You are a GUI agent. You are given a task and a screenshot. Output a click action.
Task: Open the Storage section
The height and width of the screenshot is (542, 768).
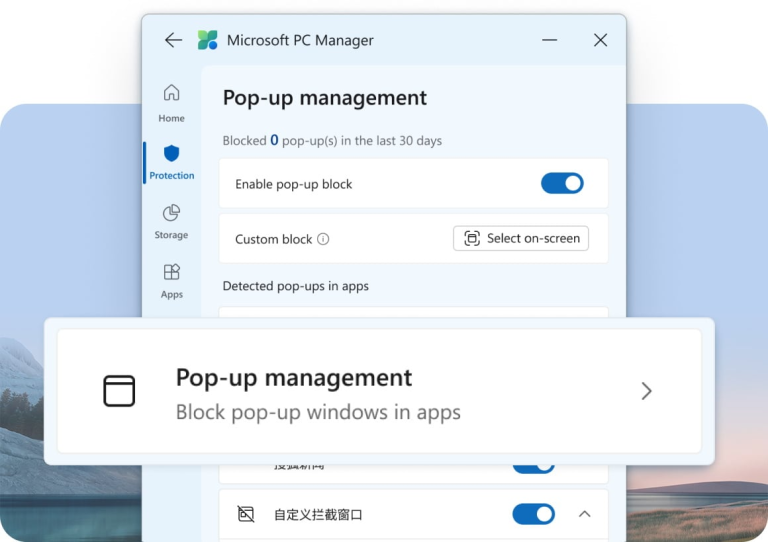[x=171, y=222]
